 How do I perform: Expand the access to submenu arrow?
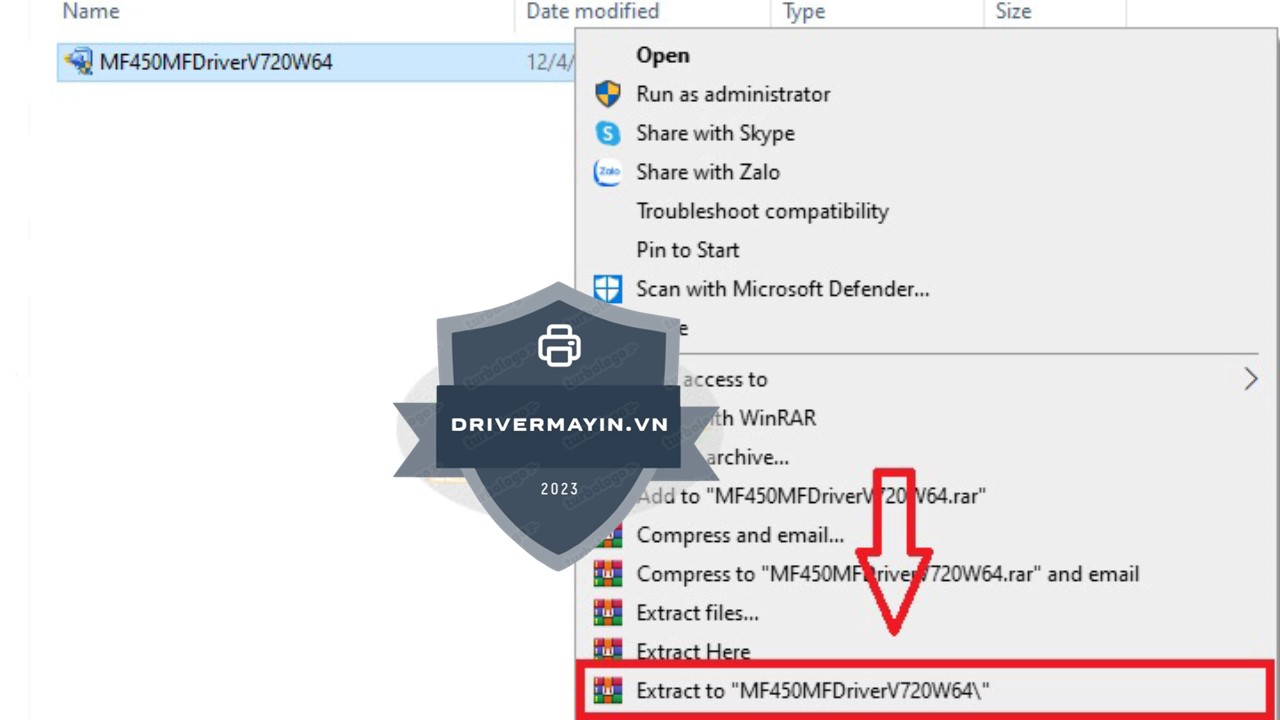pyautogui.click(x=1250, y=379)
